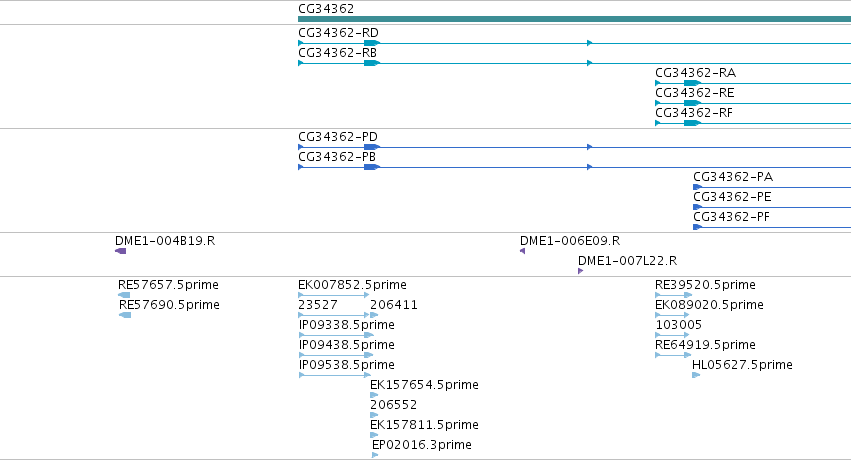Click the exon block under CG34362-RA
Screen dimensions: 851x460
(x=692, y=83)
